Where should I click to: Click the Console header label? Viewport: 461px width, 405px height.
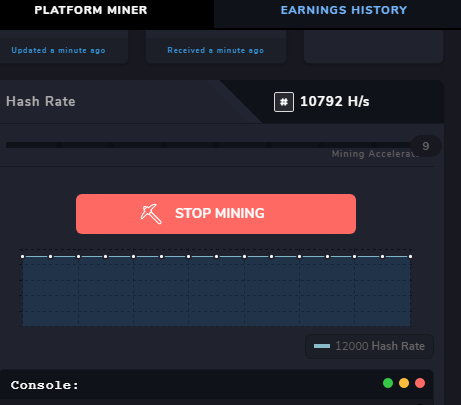[x=45, y=385]
